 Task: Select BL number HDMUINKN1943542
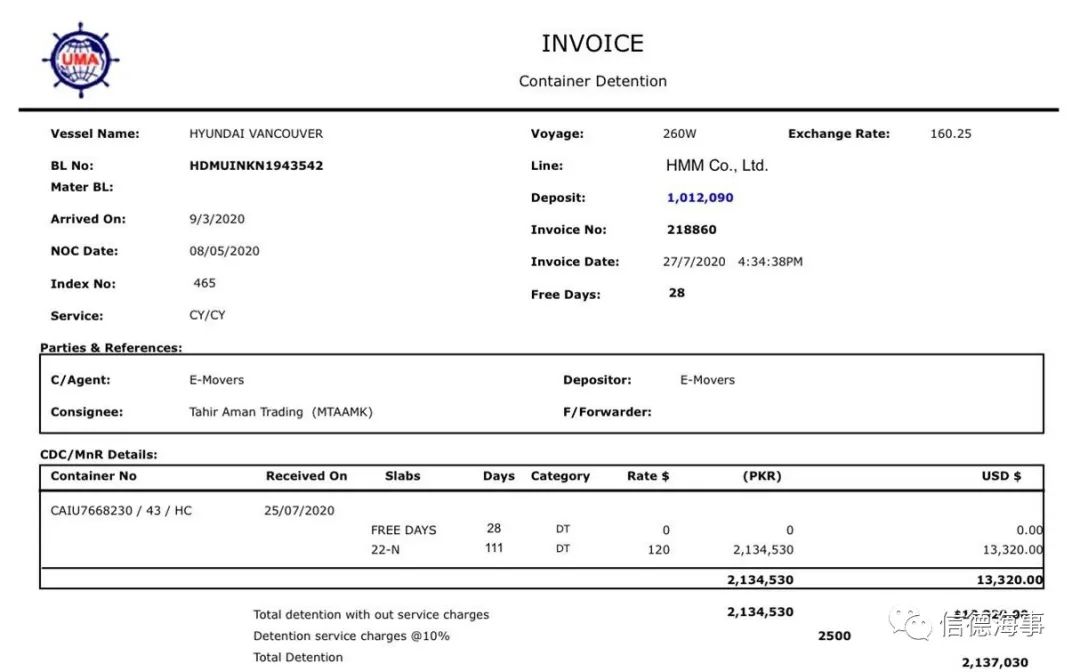pyautogui.click(x=256, y=165)
